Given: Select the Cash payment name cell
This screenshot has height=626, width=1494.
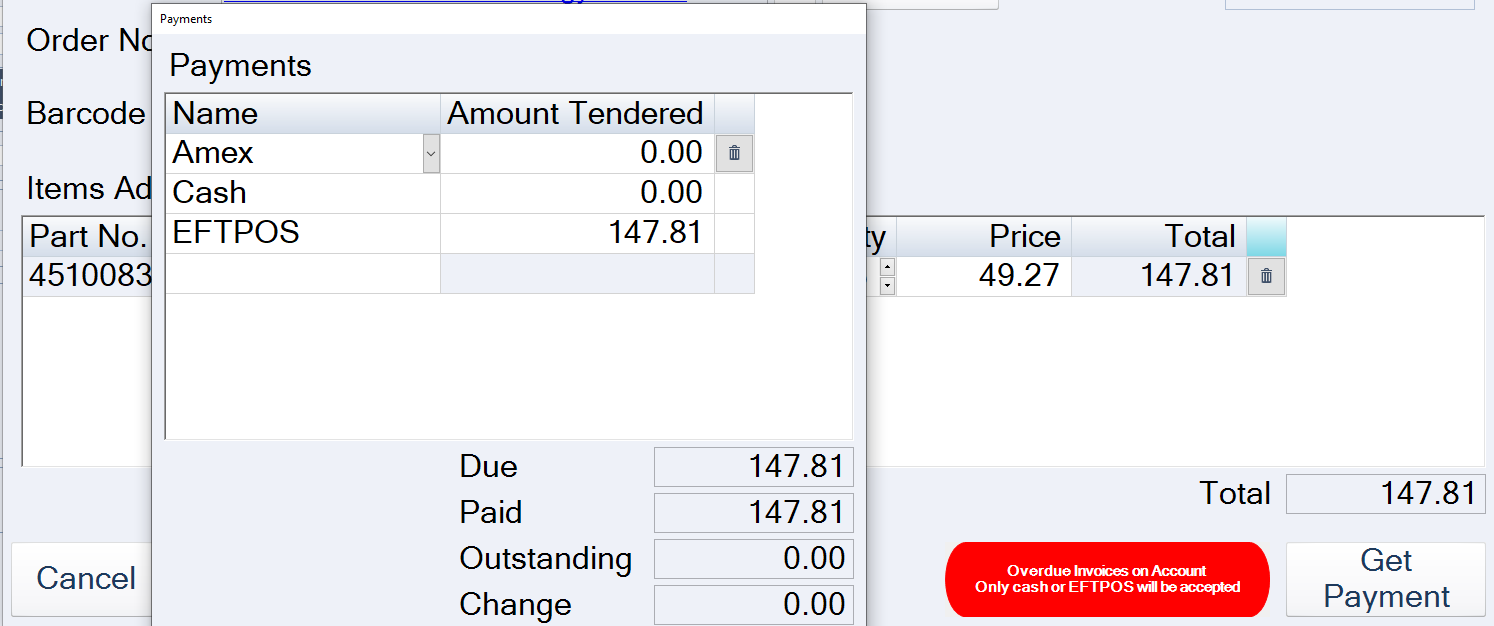Looking at the screenshot, I should tap(303, 193).
